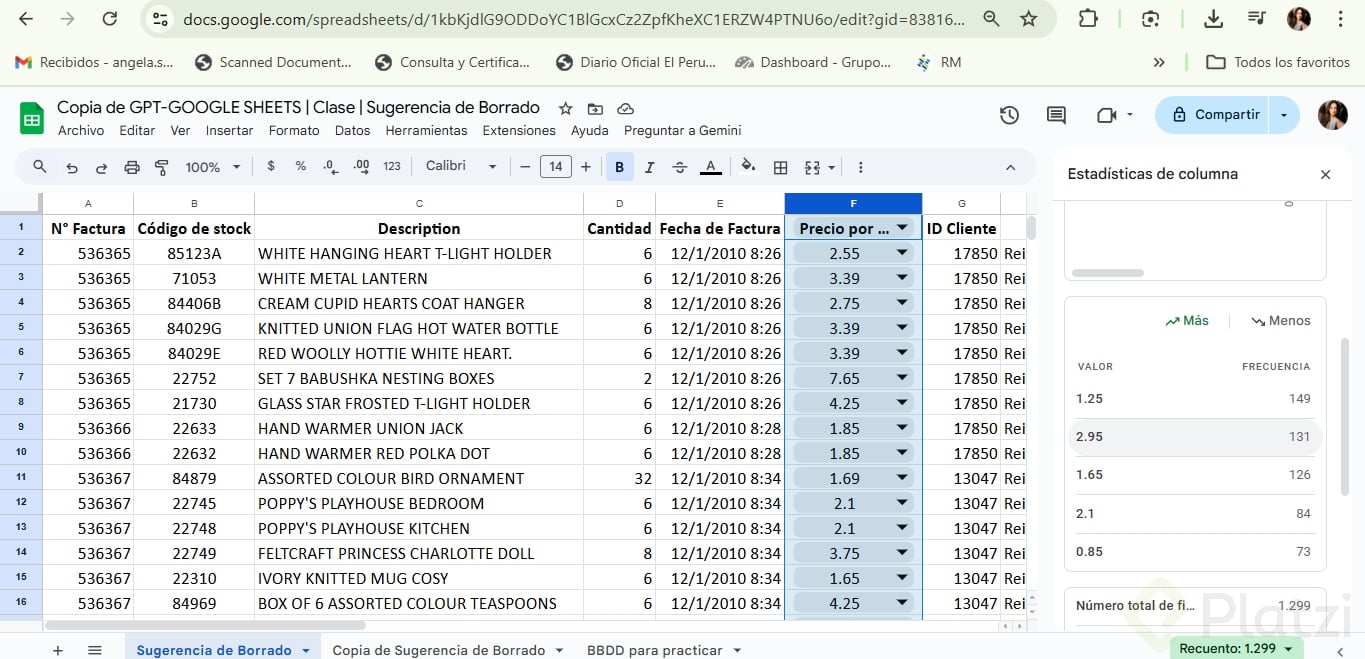The width and height of the screenshot is (1365, 659).
Task: Open the fill color picker
Action: coord(748,167)
